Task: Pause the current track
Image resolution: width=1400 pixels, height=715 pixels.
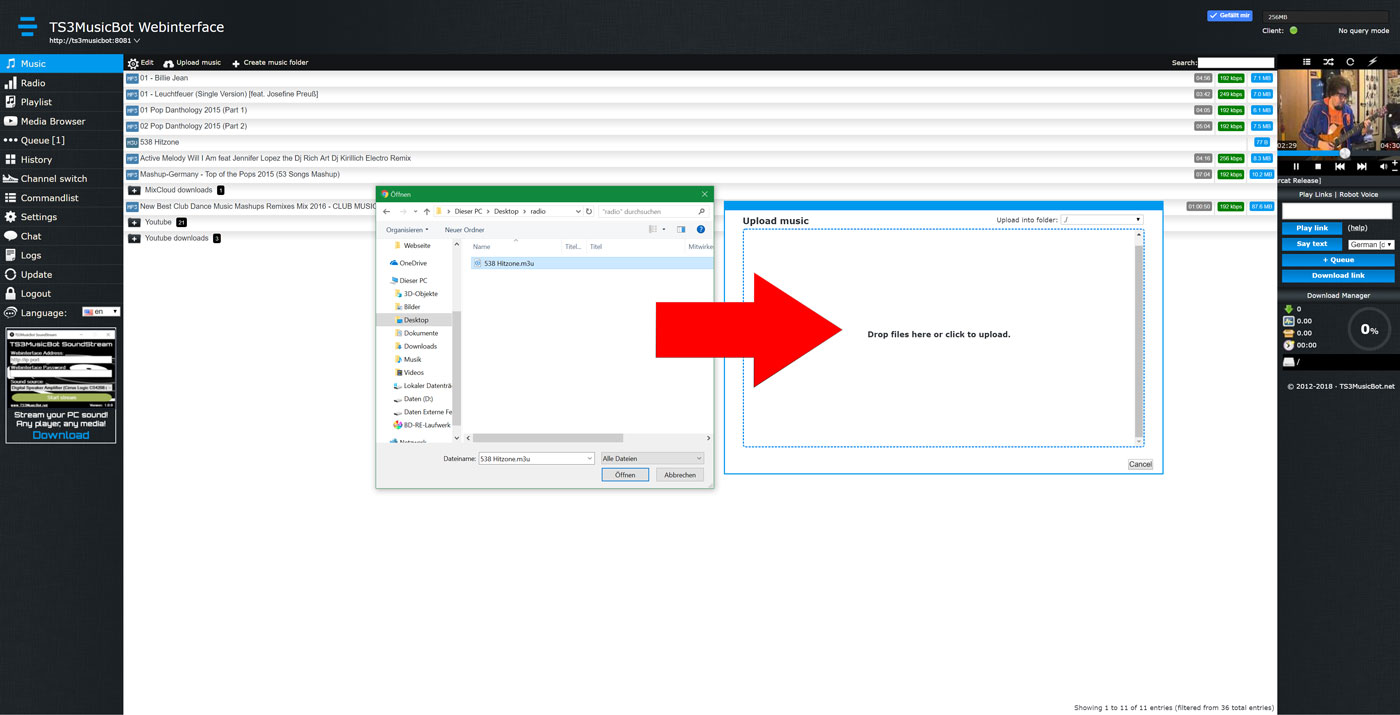Action: tap(1296, 167)
